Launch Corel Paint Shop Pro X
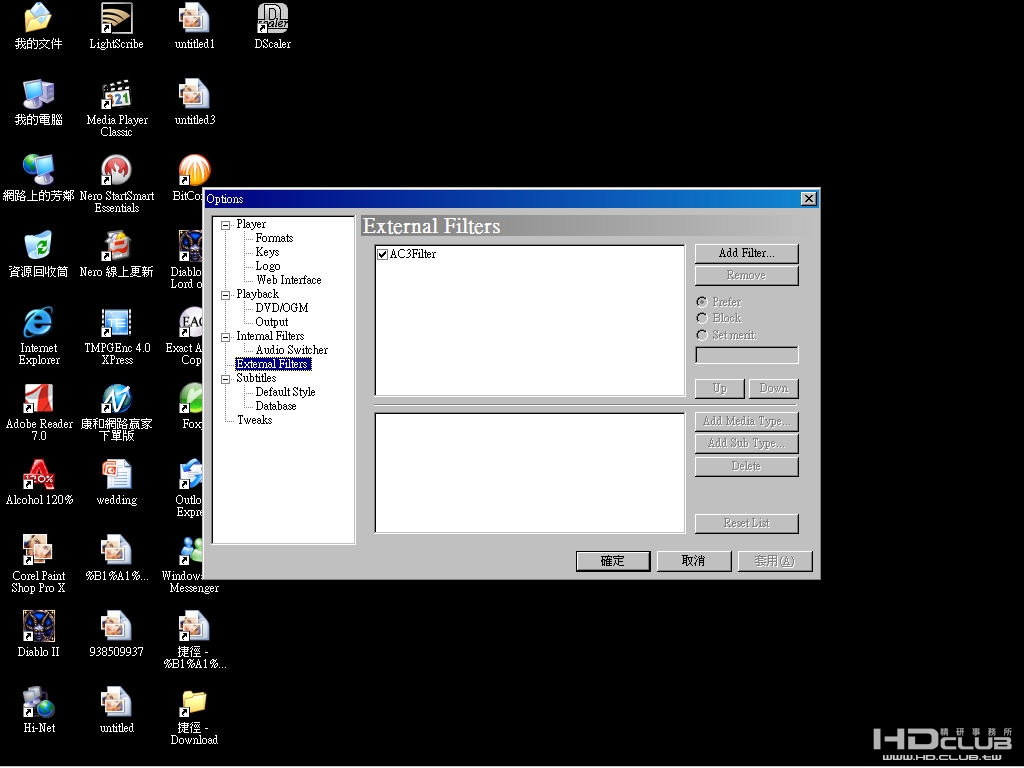 click(x=38, y=551)
